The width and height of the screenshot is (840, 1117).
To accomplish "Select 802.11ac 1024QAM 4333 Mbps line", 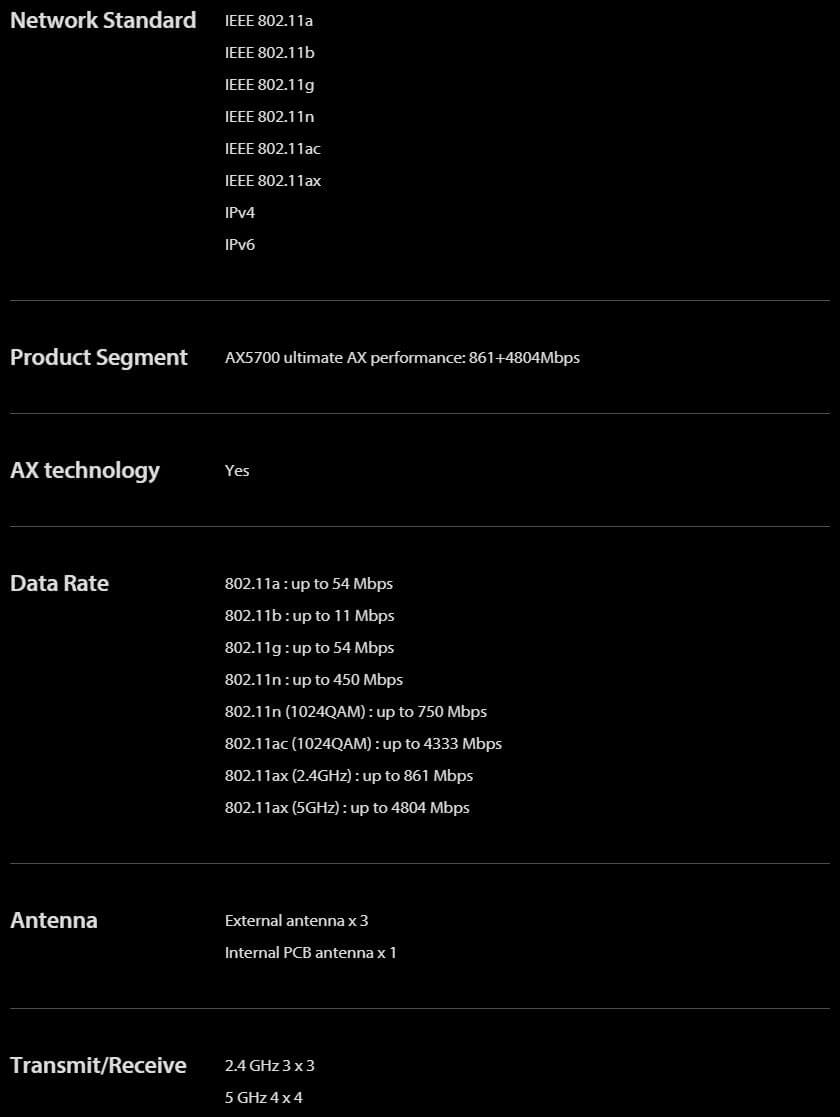I will 363,744.
